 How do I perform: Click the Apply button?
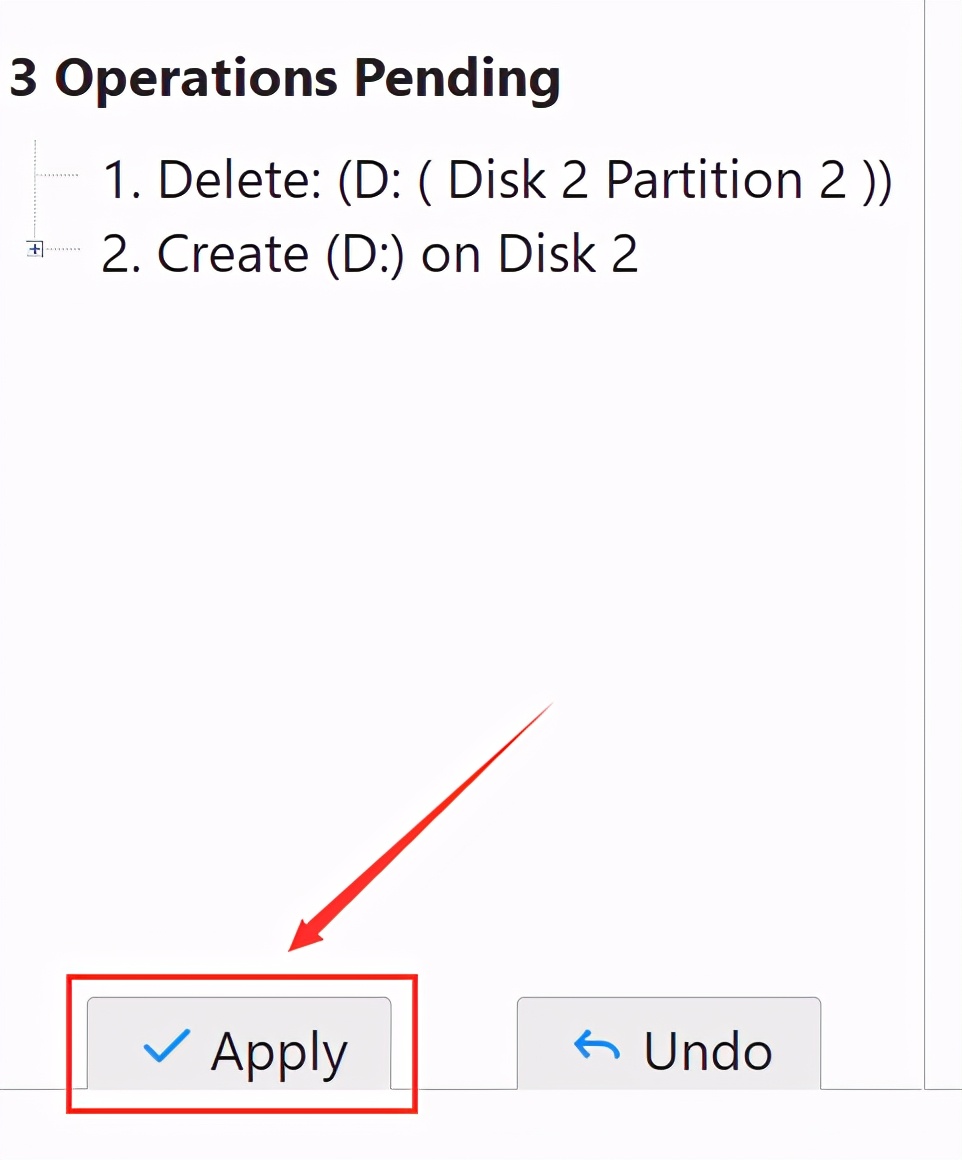pos(239,1046)
